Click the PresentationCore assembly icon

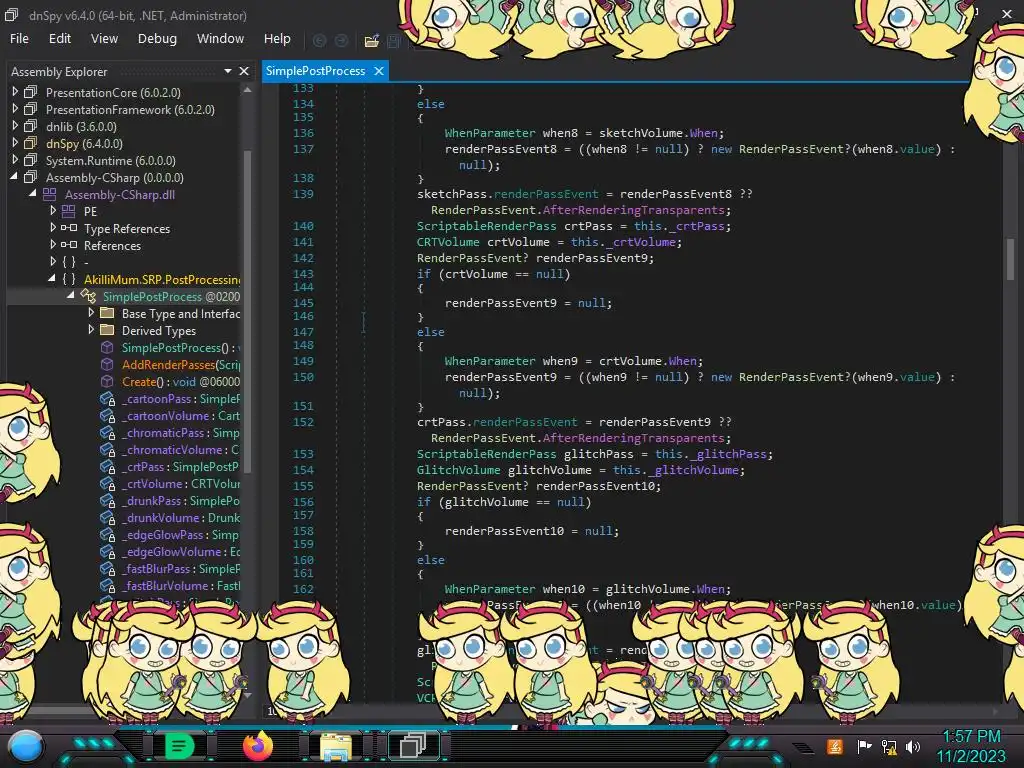(31, 92)
